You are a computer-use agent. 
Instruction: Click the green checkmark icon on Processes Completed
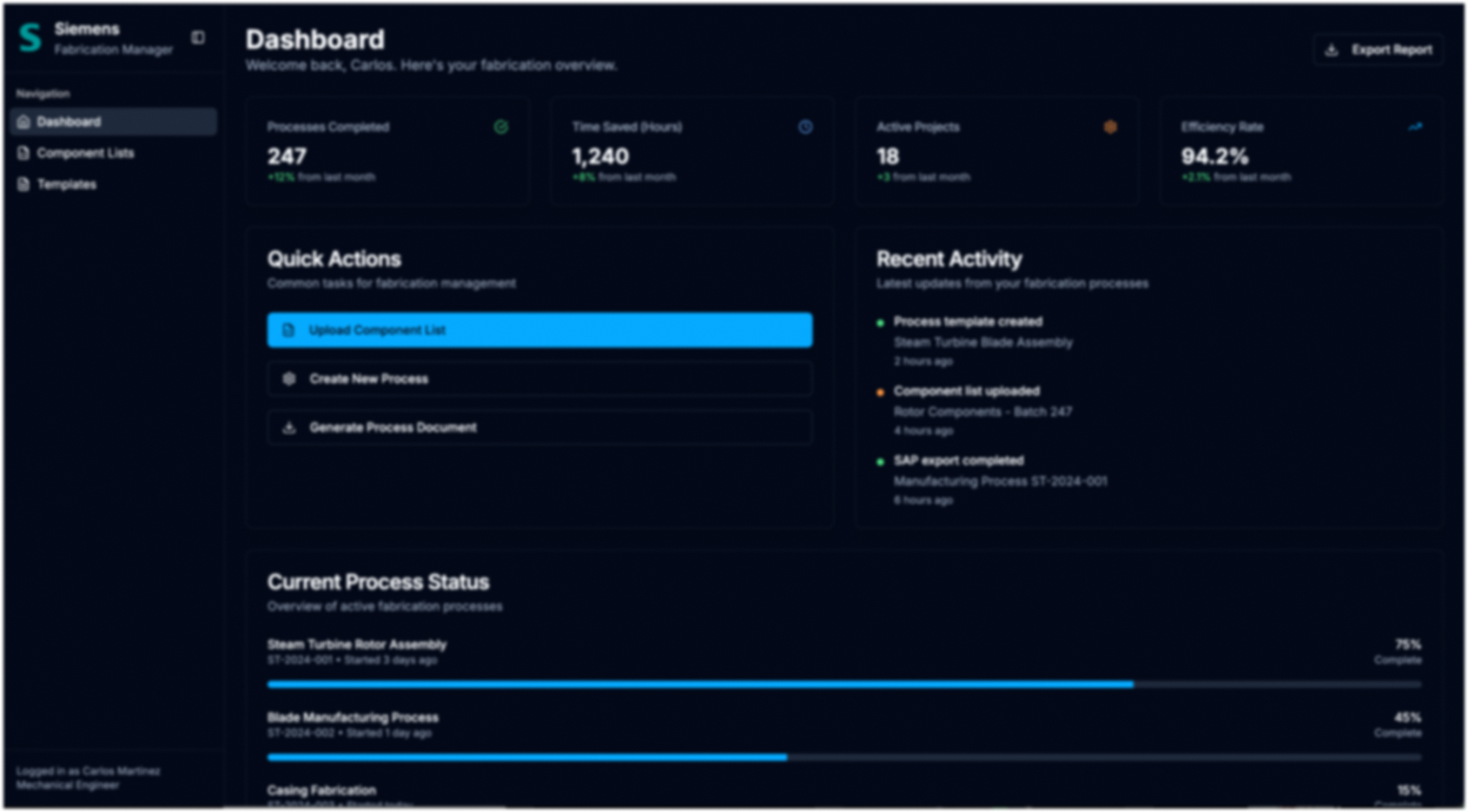click(x=501, y=127)
